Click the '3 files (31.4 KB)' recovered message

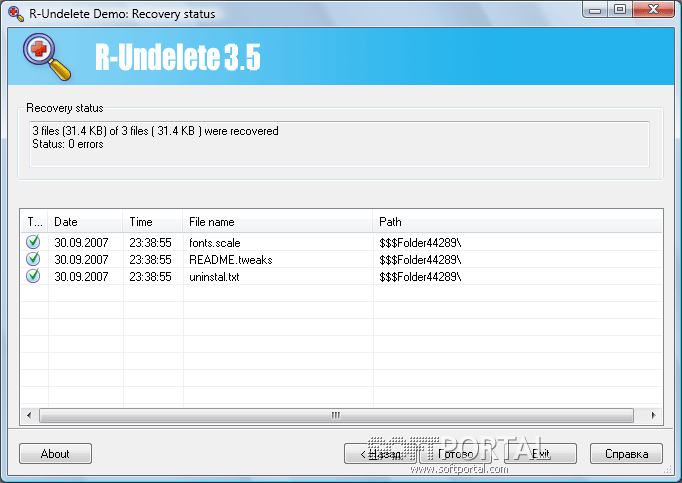[155, 131]
